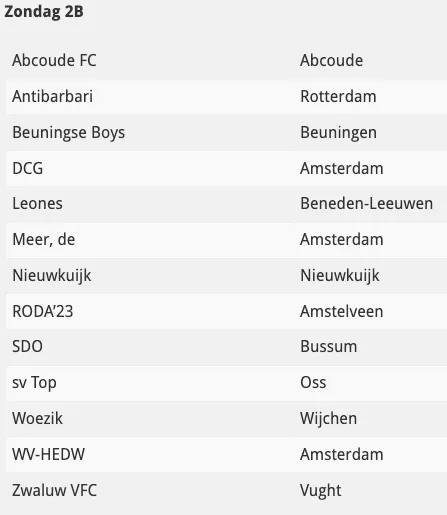Select the Abcoude FC team name
Viewport: 447px width, 515px height.
click(54, 61)
